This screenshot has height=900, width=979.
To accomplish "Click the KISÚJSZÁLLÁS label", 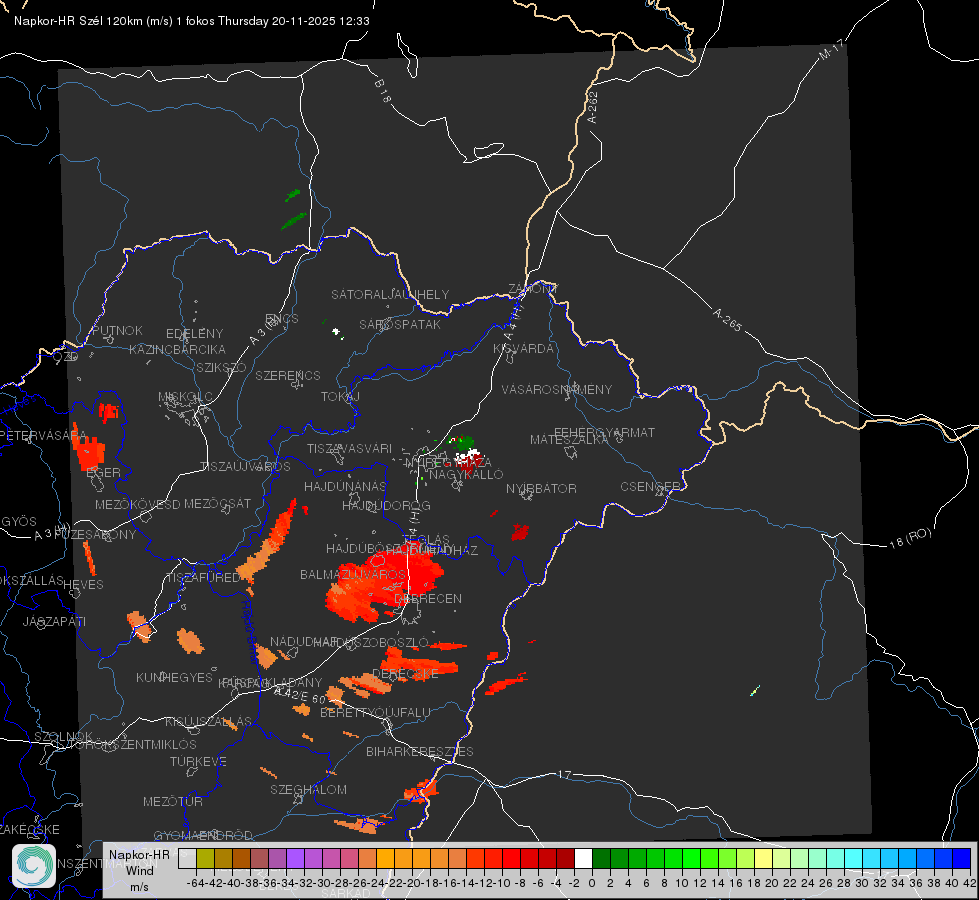I will (x=209, y=721).
